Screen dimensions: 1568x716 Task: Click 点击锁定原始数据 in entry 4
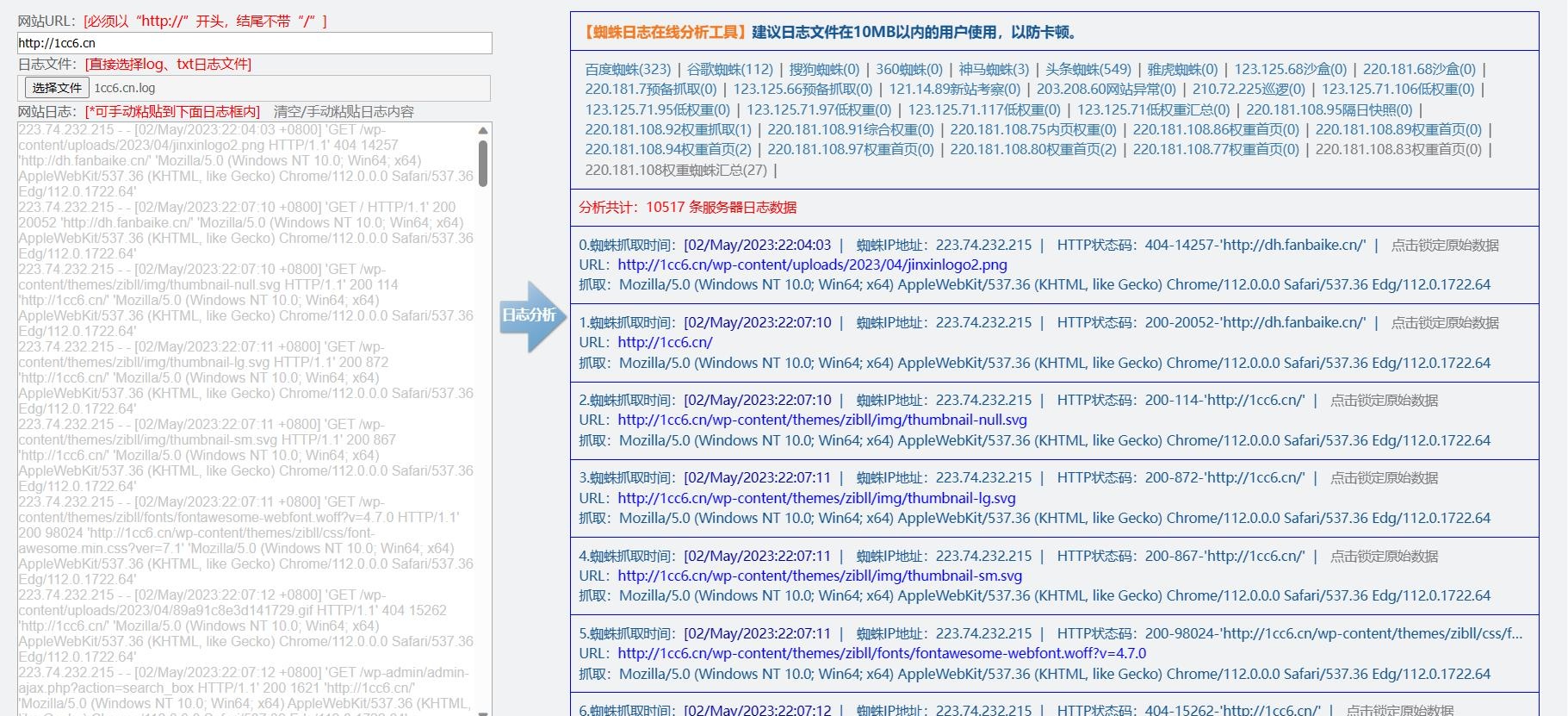click(1384, 556)
